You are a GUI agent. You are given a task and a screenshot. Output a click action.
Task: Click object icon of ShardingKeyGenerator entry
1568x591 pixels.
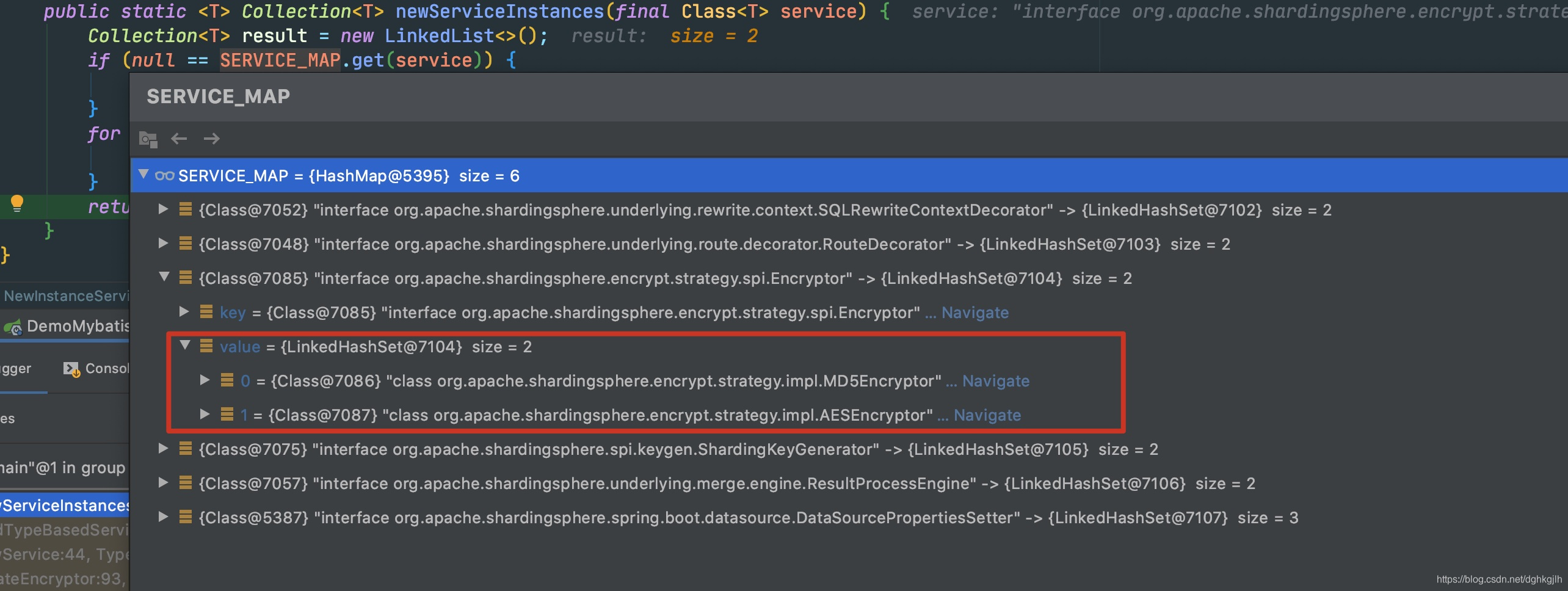[x=186, y=449]
